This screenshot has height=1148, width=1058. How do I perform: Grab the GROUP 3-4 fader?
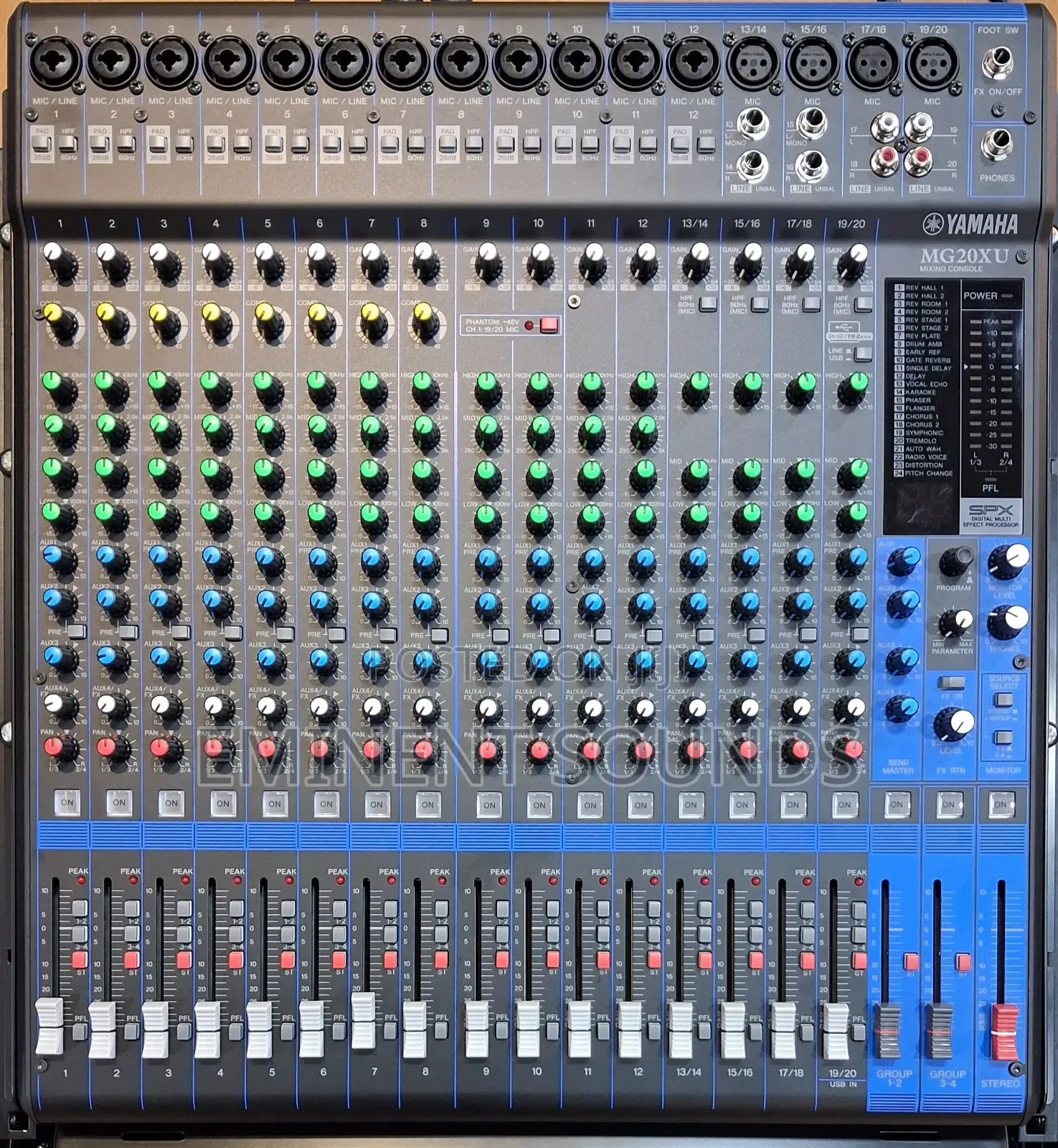pos(939,1032)
